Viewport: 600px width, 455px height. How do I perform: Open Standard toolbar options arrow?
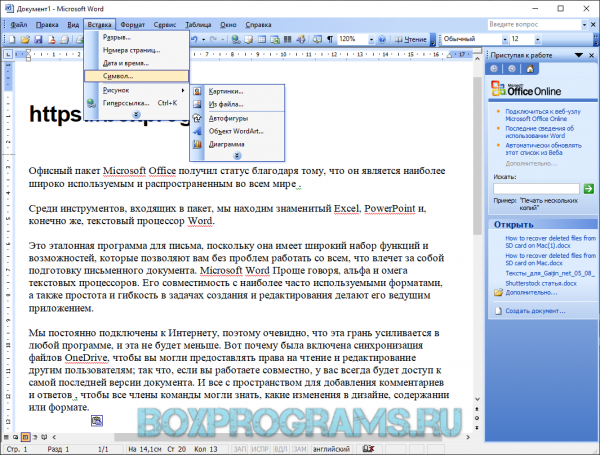pos(433,40)
